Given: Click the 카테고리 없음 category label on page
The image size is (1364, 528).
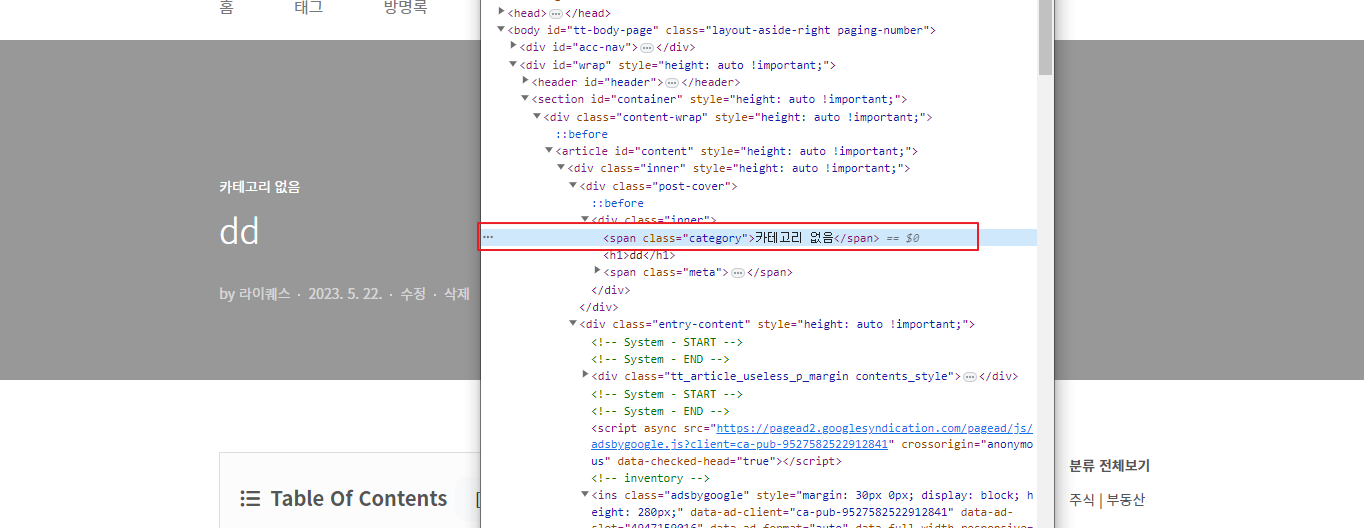Looking at the screenshot, I should click(x=260, y=187).
